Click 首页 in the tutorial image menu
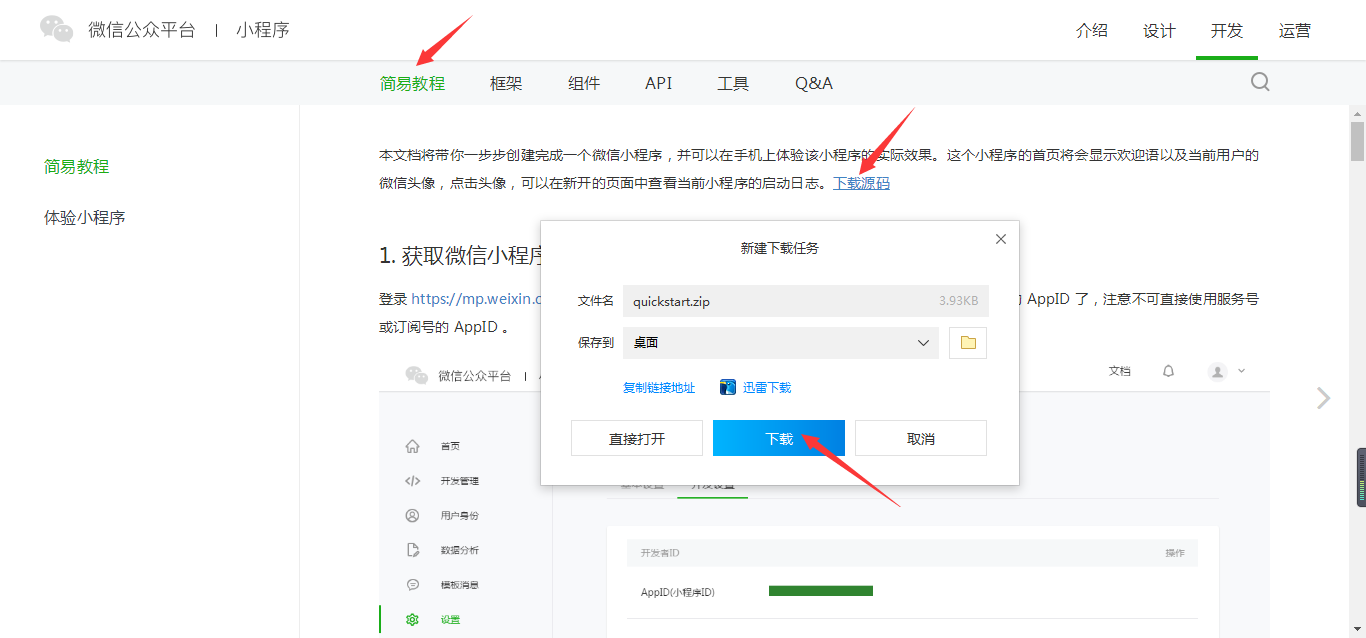Viewport: 1366px width, 638px height. 450,446
